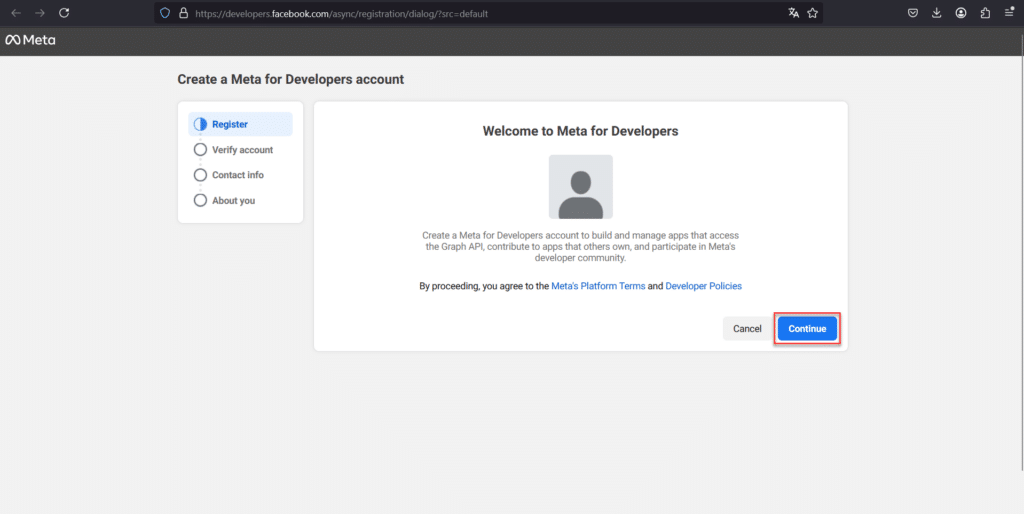1024x514 pixels.
Task: Select the Register step
Action: pos(240,124)
